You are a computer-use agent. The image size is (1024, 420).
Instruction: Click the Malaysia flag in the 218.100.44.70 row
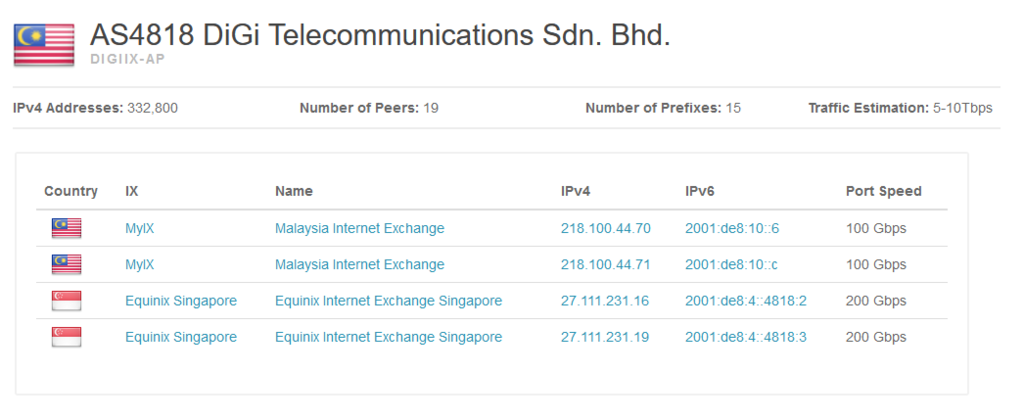[67, 228]
